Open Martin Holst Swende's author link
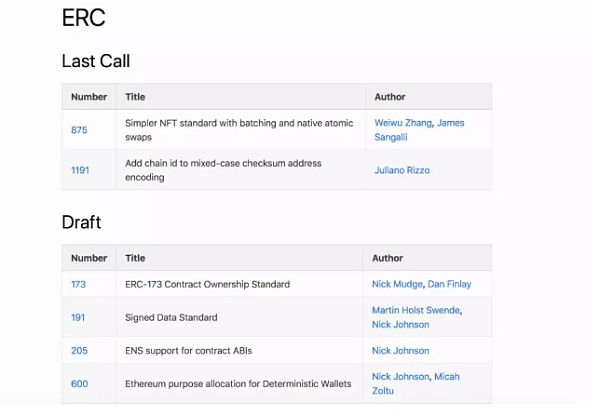The width and height of the screenshot is (600, 416). [x=415, y=310]
